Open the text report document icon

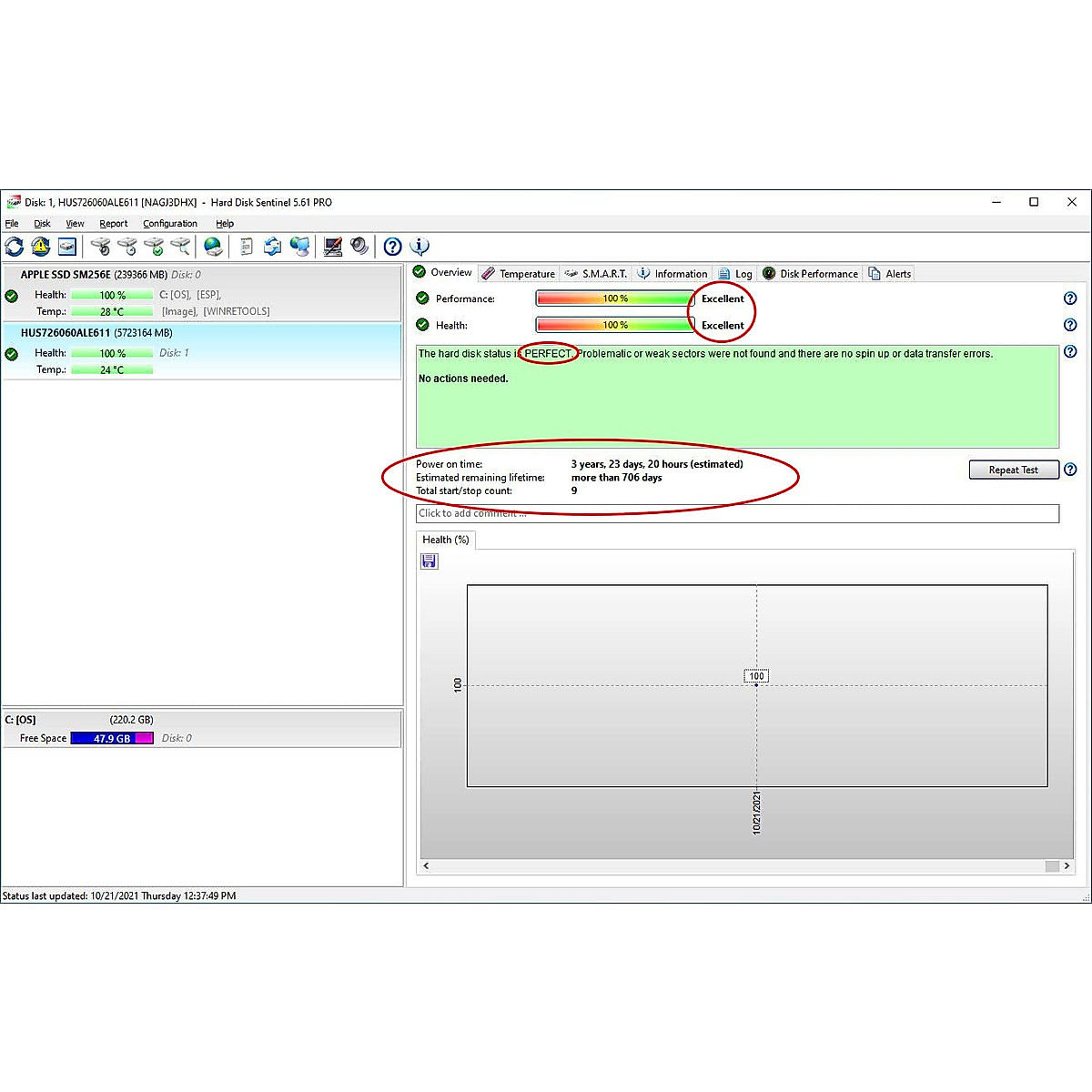(x=246, y=247)
